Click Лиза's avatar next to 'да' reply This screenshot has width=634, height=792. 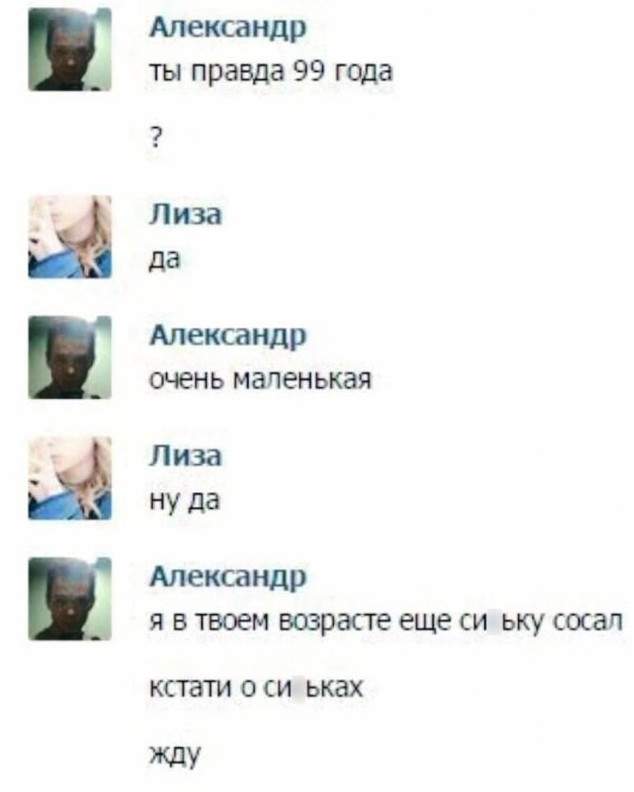pyautogui.click(x=70, y=237)
